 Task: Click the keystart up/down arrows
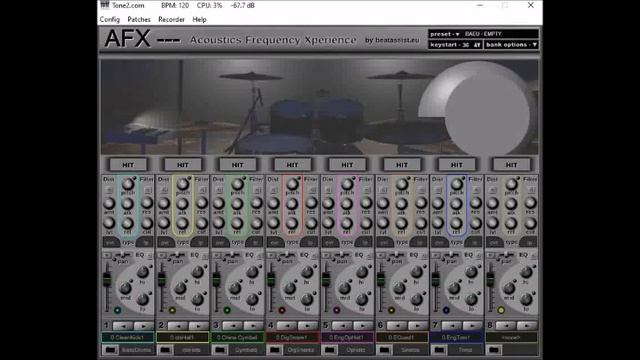(x=477, y=45)
